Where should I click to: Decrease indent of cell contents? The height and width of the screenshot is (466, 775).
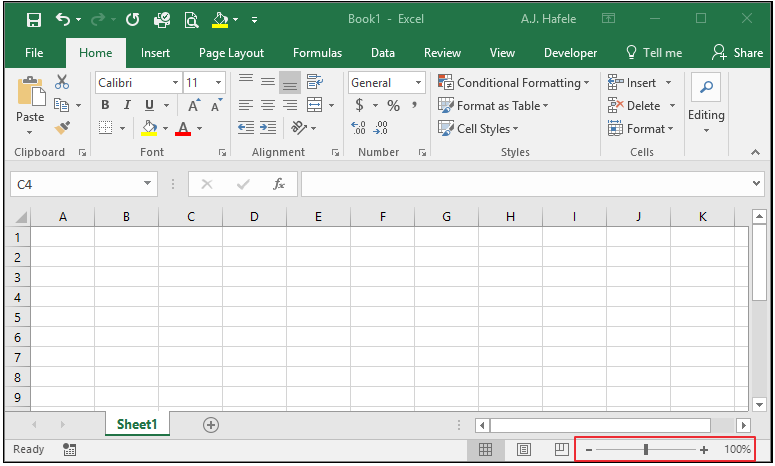[246, 128]
